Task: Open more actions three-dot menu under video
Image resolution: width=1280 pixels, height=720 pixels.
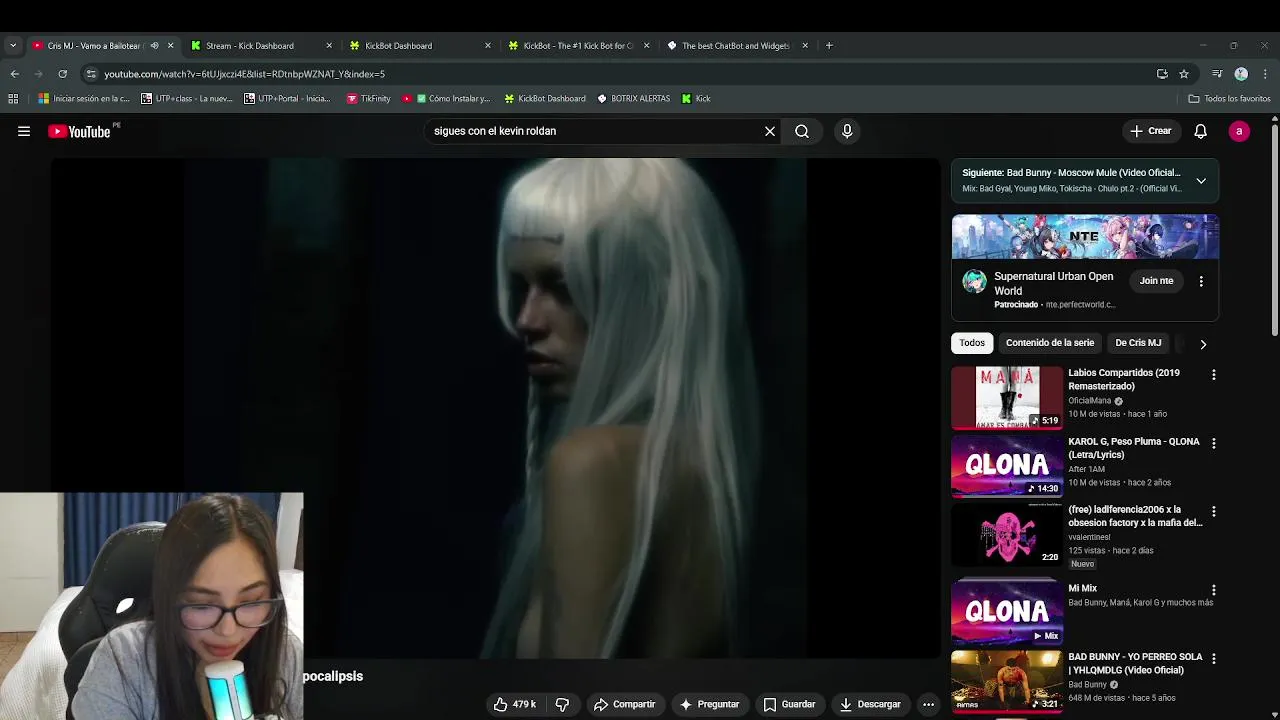Action: point(928,704)
